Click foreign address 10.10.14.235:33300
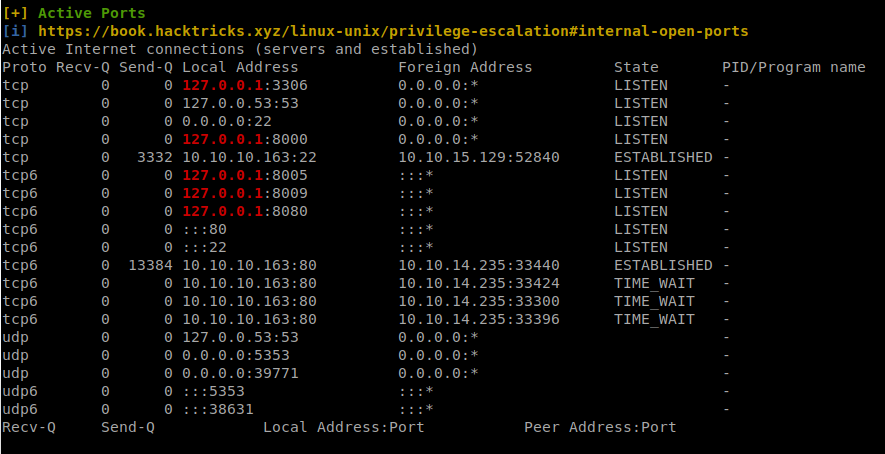 (x=478, y=301)
